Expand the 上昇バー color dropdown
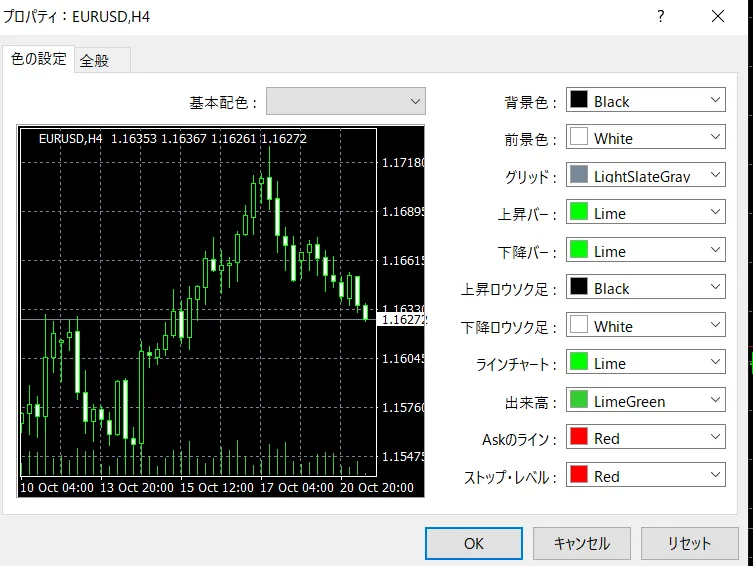753x566 pixels. [645, 212]
